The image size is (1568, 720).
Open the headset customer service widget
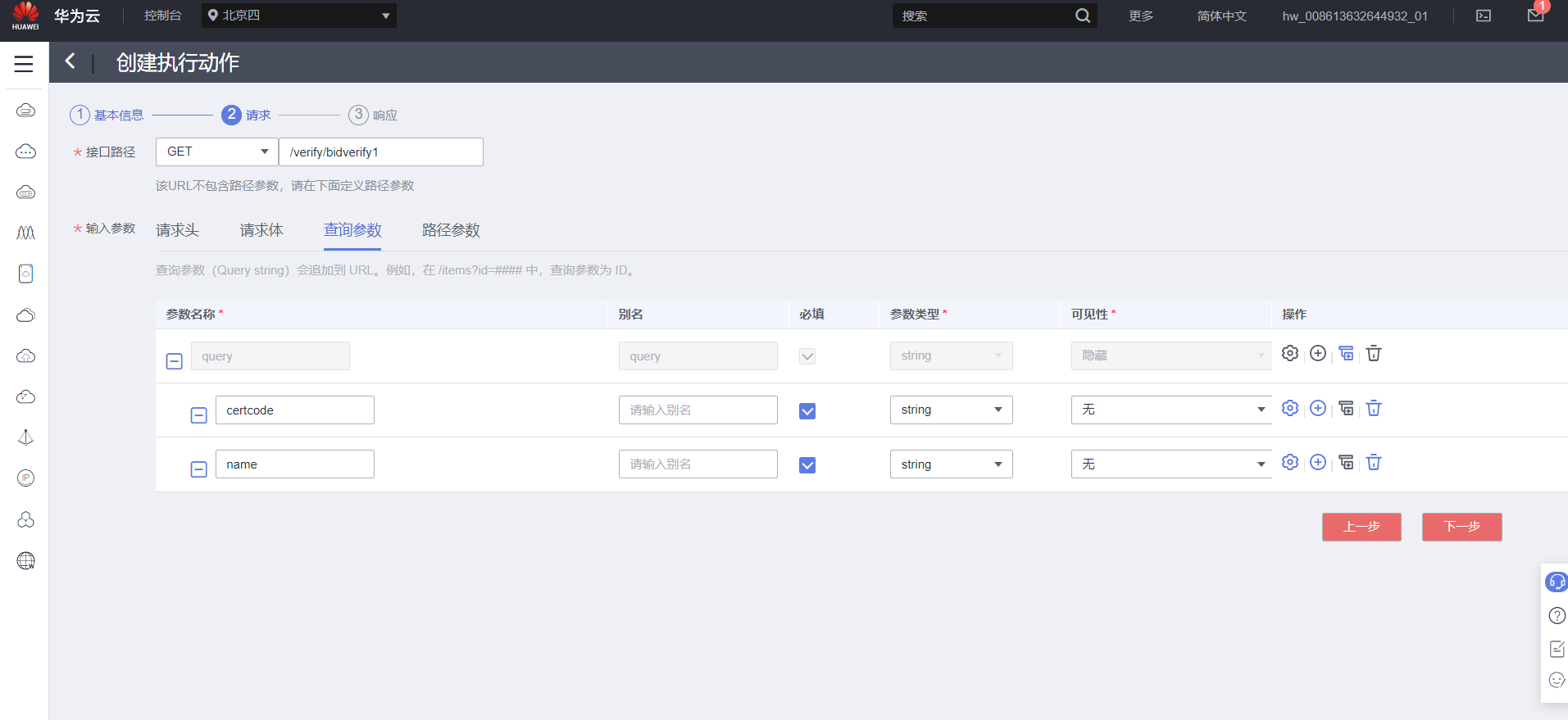(x=1557, y=582)
